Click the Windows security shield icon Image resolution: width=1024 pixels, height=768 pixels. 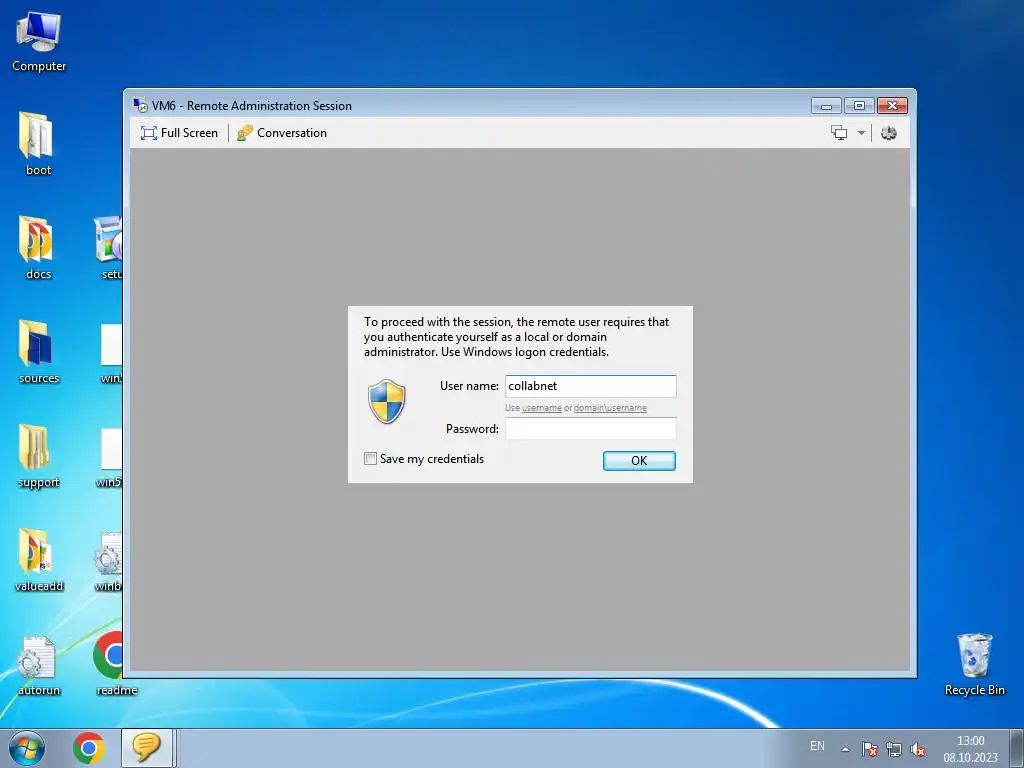(387, 401)
